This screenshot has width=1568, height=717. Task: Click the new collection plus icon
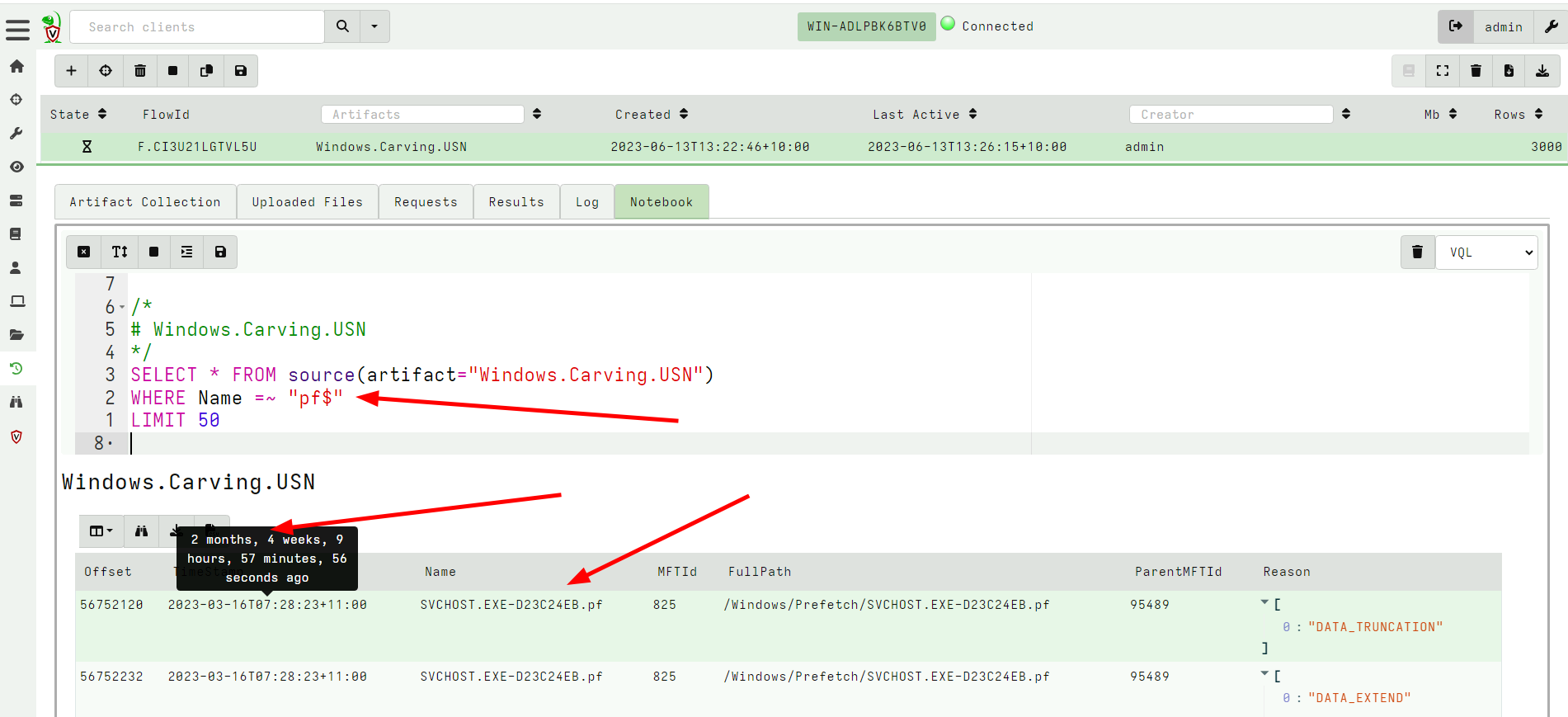72,71
